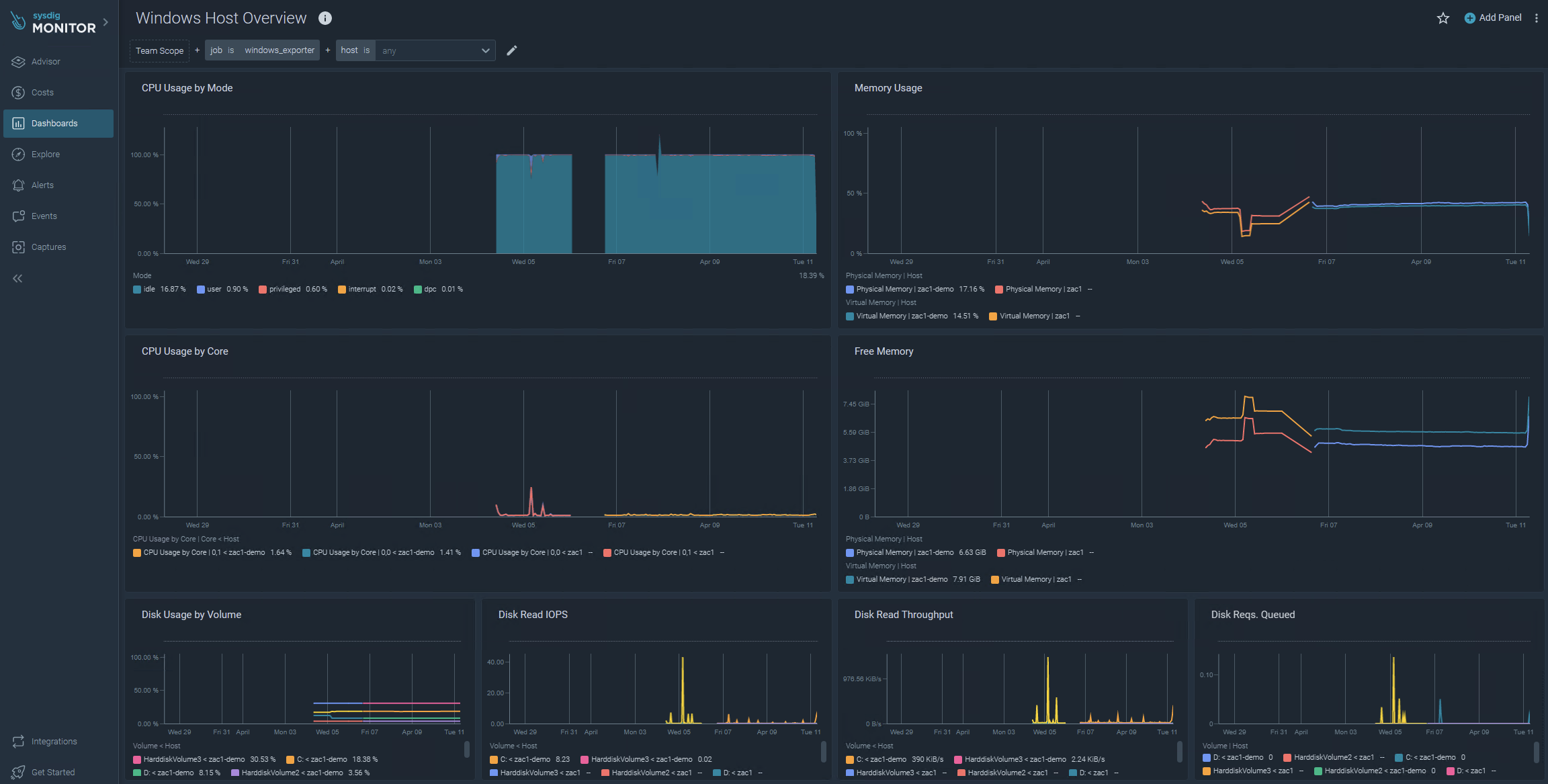Click the Team Scope button
This screenshot has width=1548, height=784.
(x=159, y=50)
